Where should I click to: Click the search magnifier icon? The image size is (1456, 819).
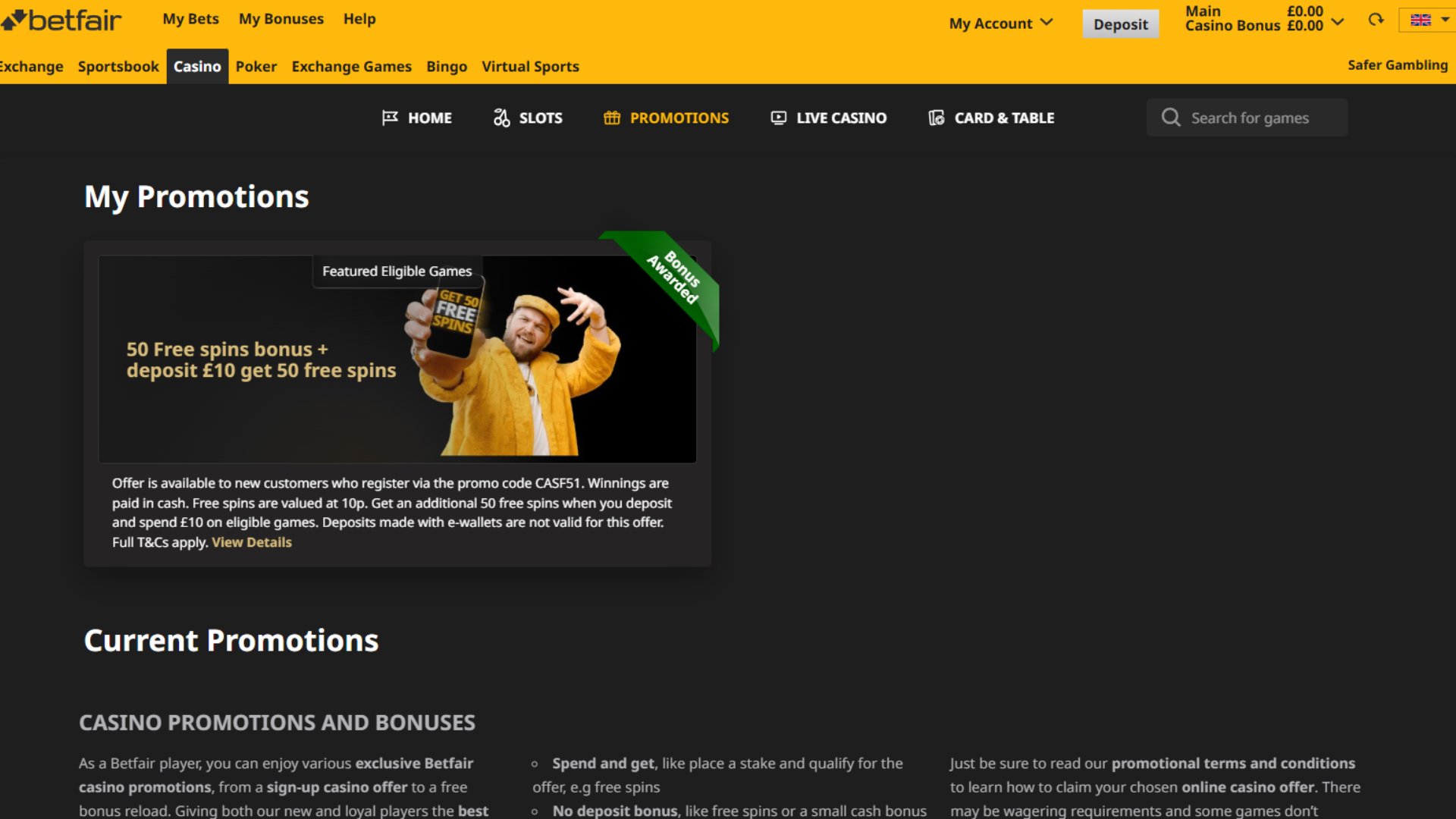tap(1171, 118)
